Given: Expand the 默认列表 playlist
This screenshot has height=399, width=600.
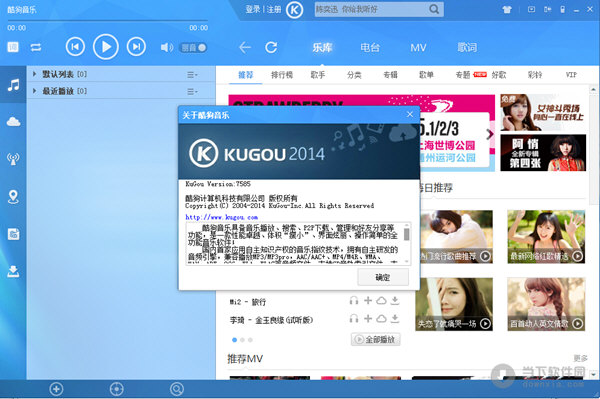Looking at the screenshot, I should (34, 74).
